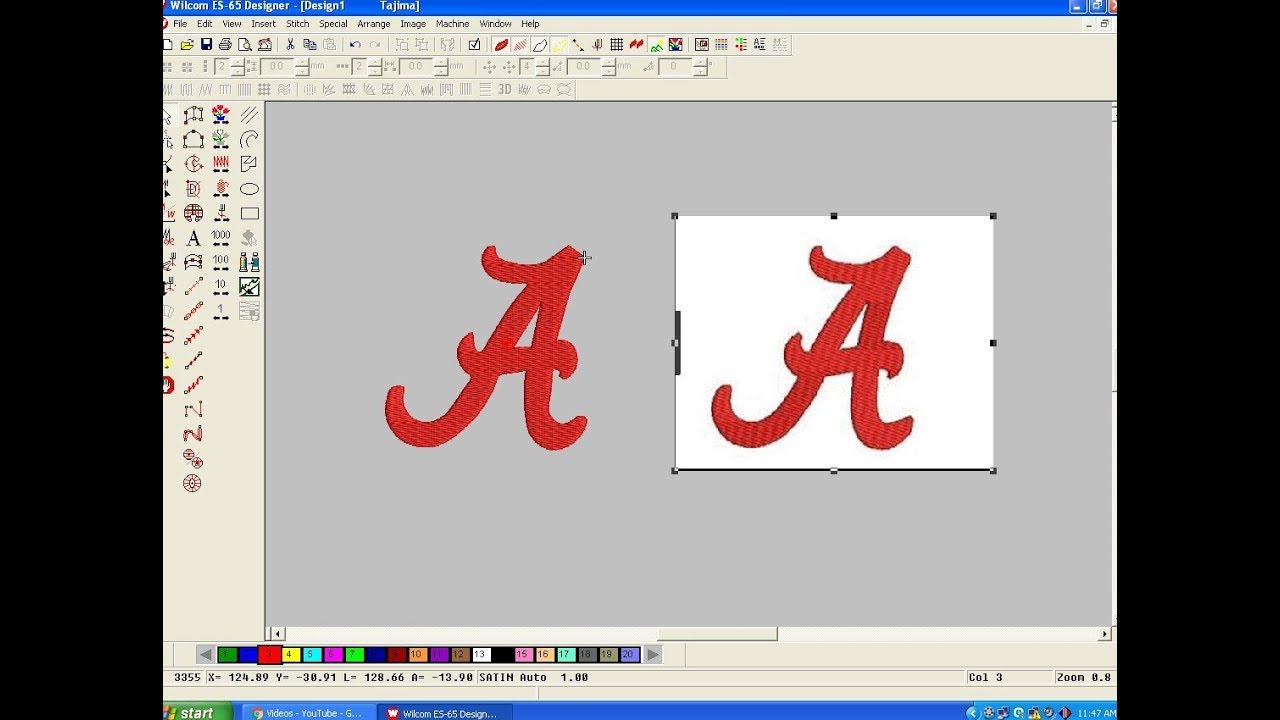Select color 4 yellow swatch

tap(291, 655)
